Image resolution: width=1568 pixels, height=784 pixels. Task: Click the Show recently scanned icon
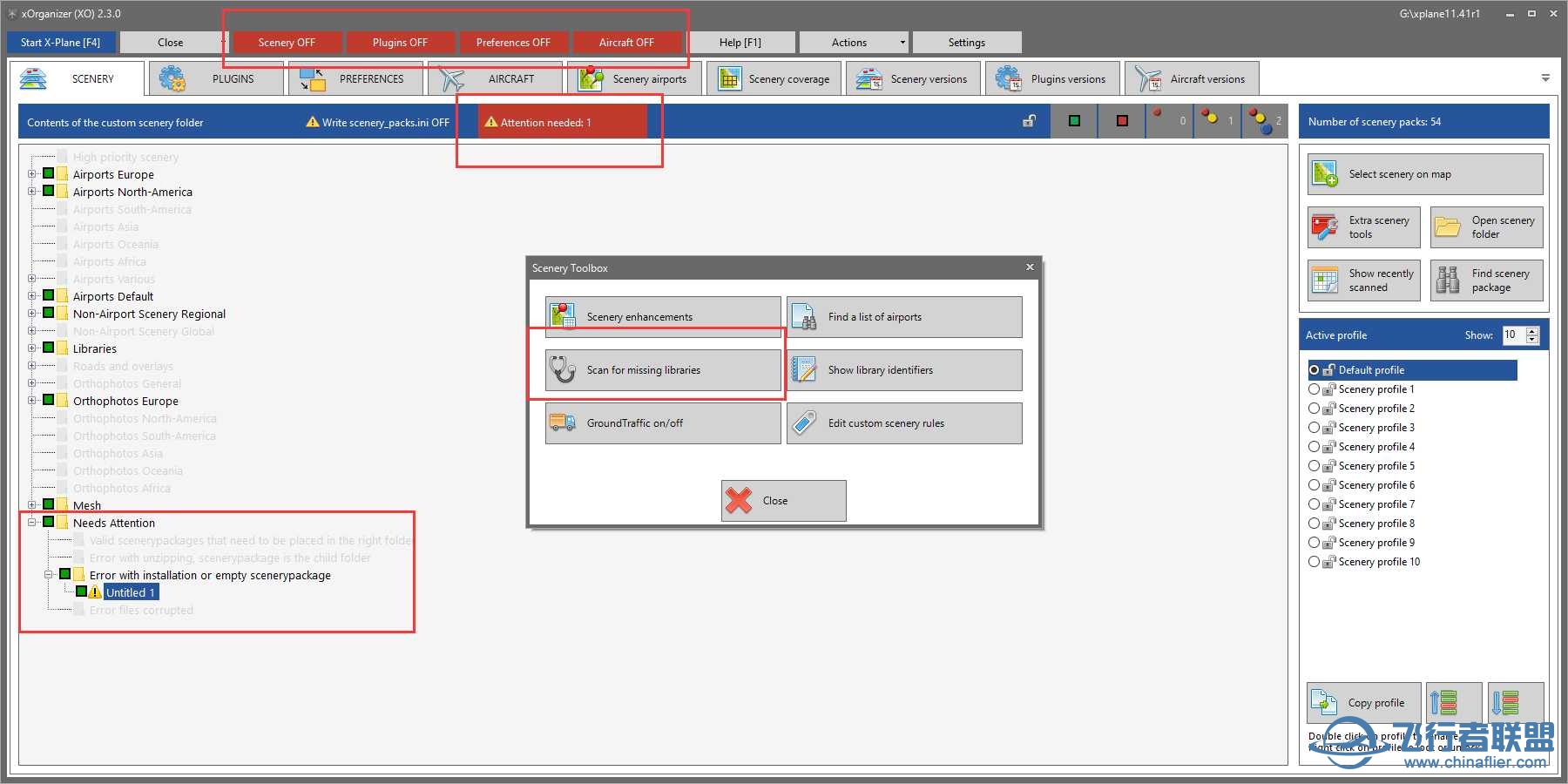(x=1325, y=280)
